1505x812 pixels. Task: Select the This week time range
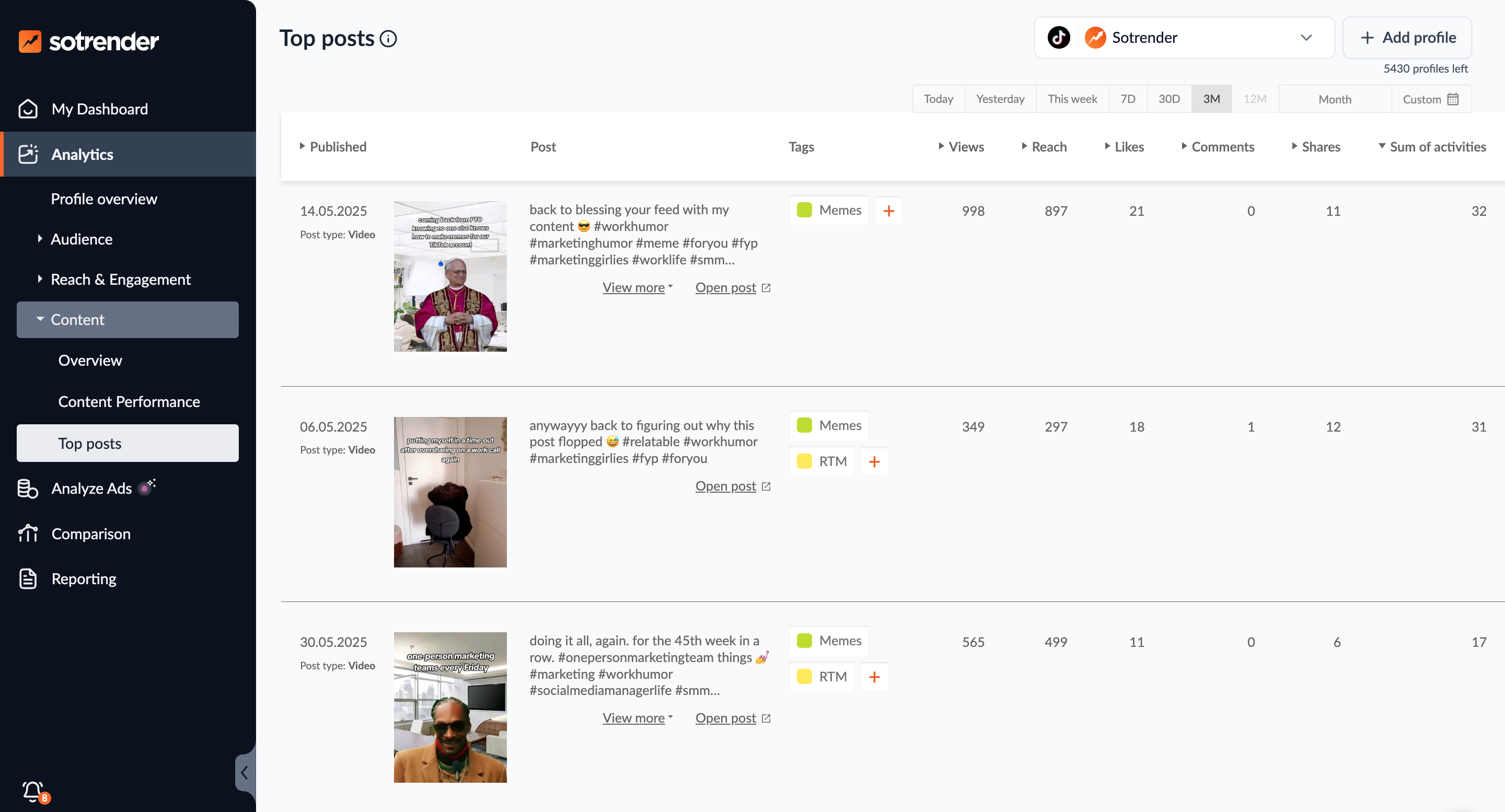coord(1072,99)
